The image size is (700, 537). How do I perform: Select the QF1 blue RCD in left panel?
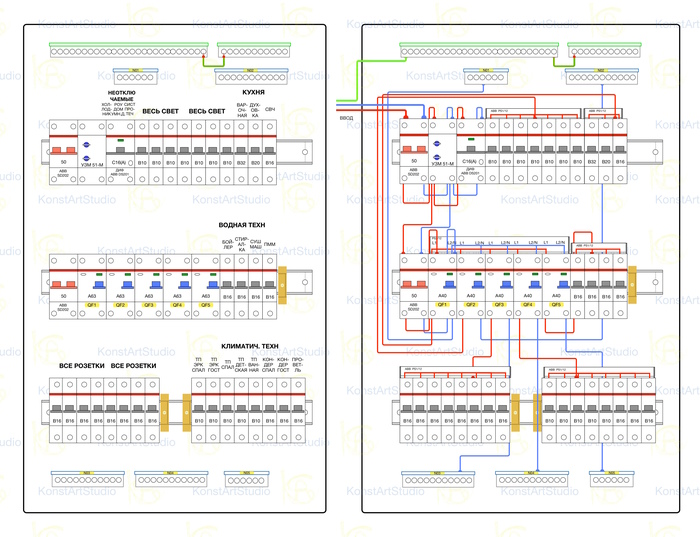[x=93, y=284]
